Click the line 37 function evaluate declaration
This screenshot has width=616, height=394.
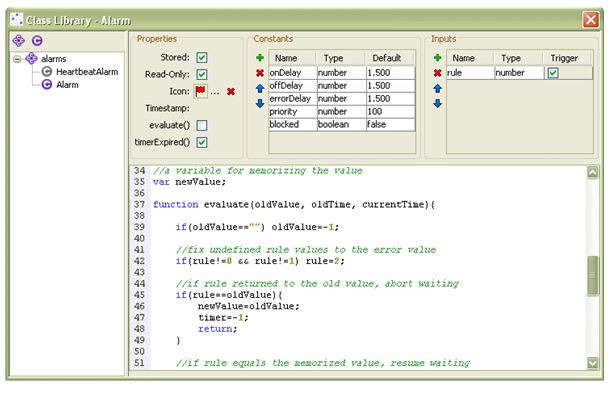294,205
